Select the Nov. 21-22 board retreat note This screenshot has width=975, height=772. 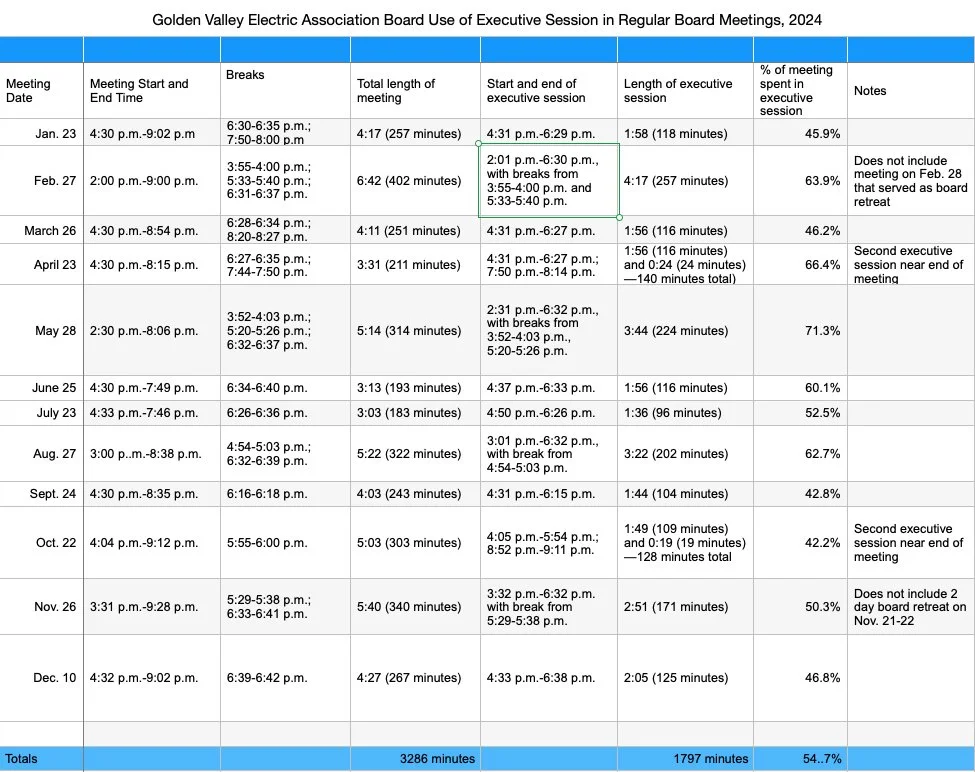tap(911, 607)
